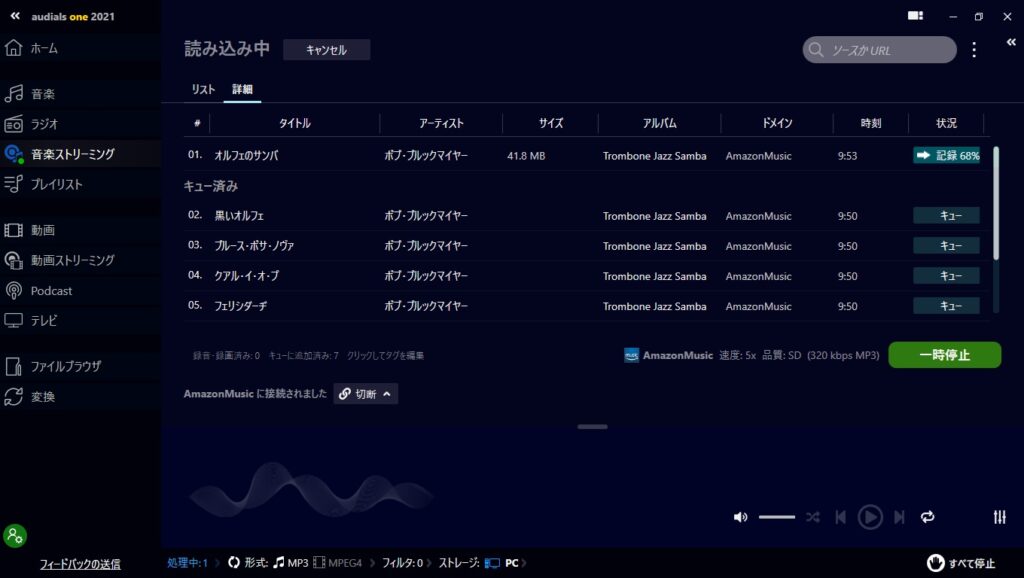Go to the Podcast section
1024x578 pixels.
51,291
